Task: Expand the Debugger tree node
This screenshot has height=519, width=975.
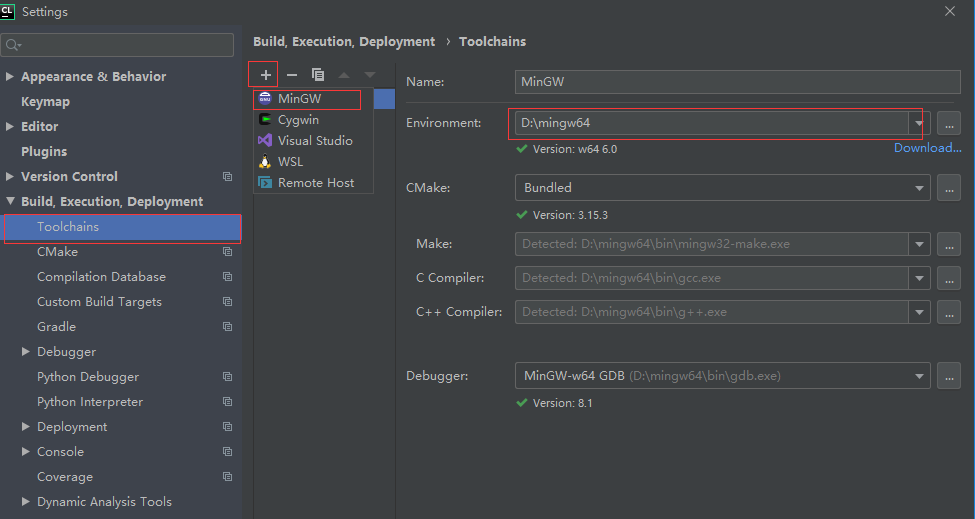Action: coord(25,352)
